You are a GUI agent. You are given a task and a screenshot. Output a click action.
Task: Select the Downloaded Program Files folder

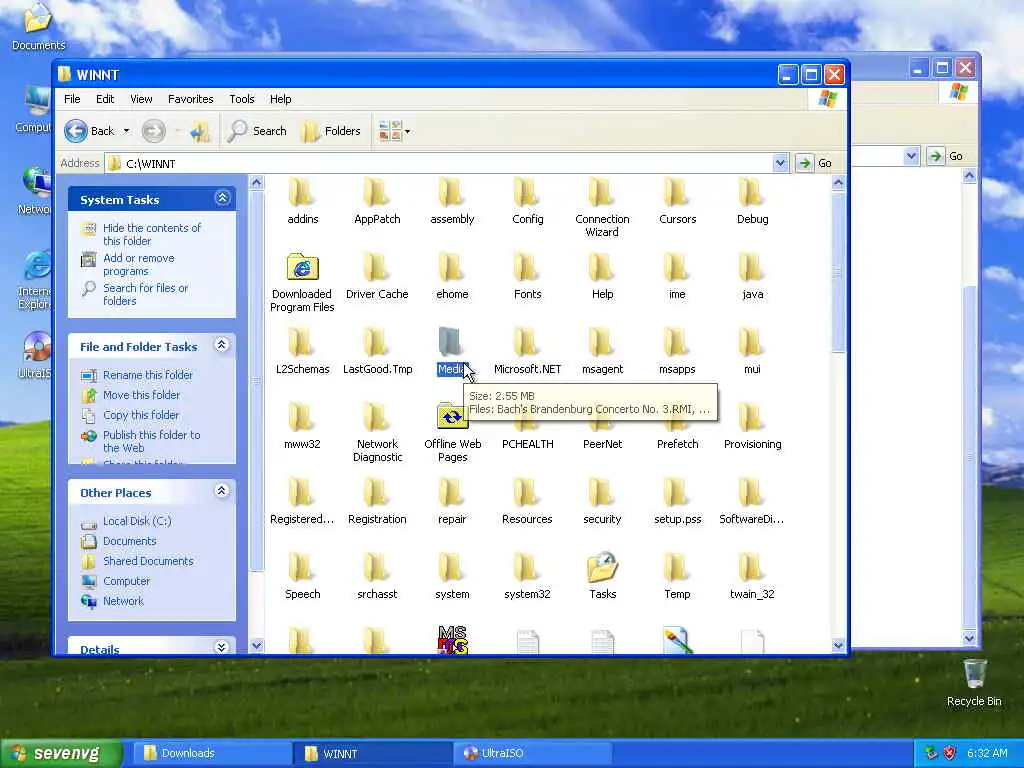point(302,282)
